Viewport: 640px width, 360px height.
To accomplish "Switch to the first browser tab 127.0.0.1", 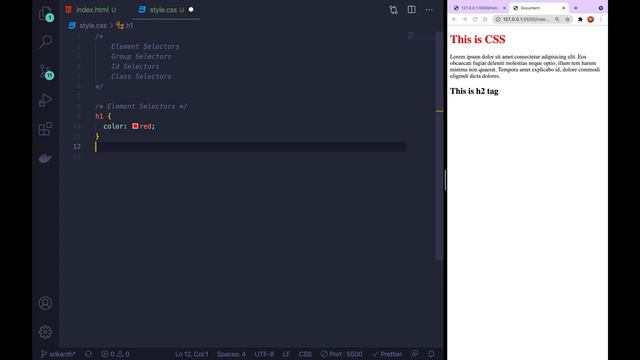I will (x=478, y=8).
